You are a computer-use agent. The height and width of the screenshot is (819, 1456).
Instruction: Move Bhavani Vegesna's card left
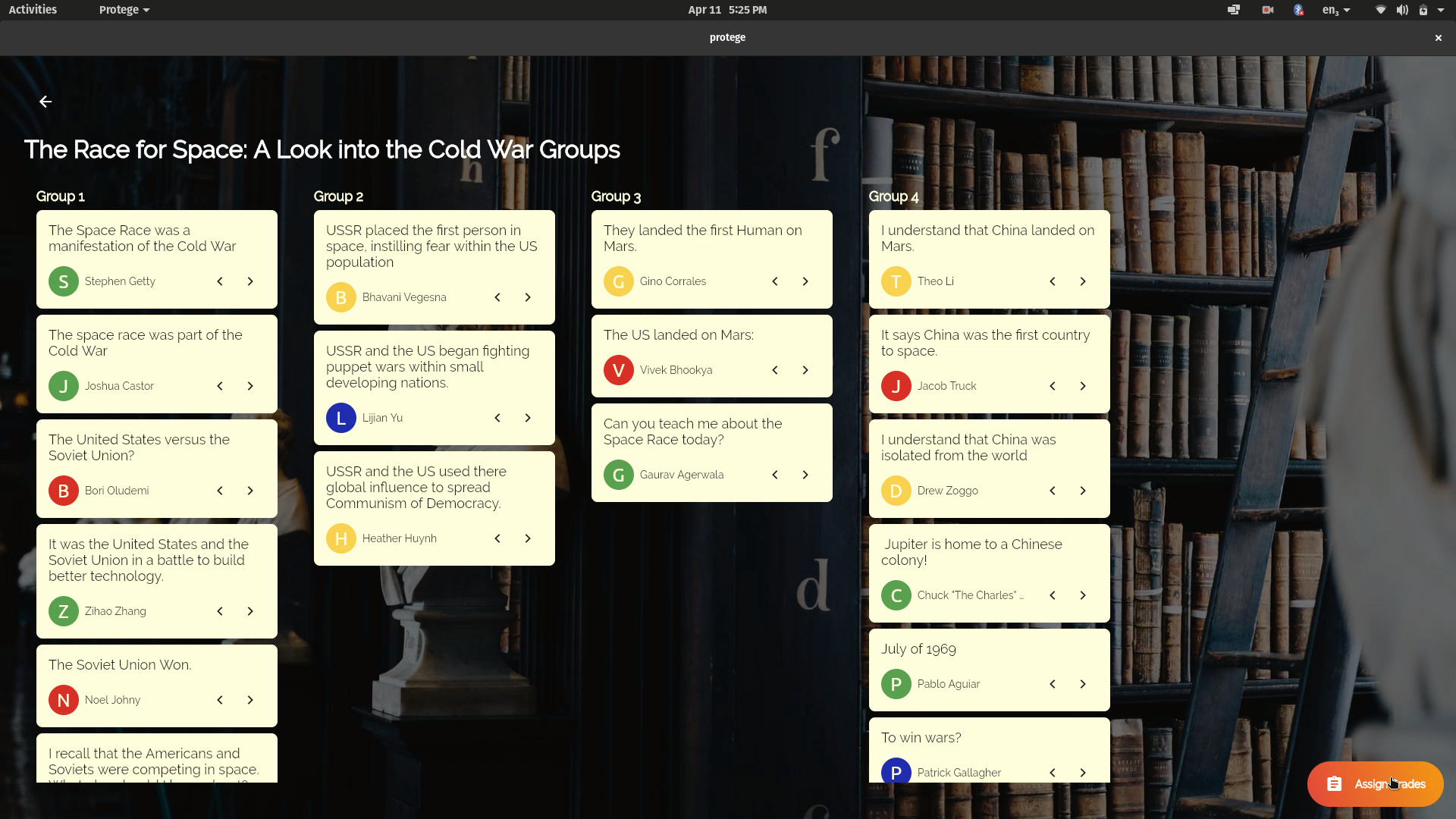tap(497, 297)
